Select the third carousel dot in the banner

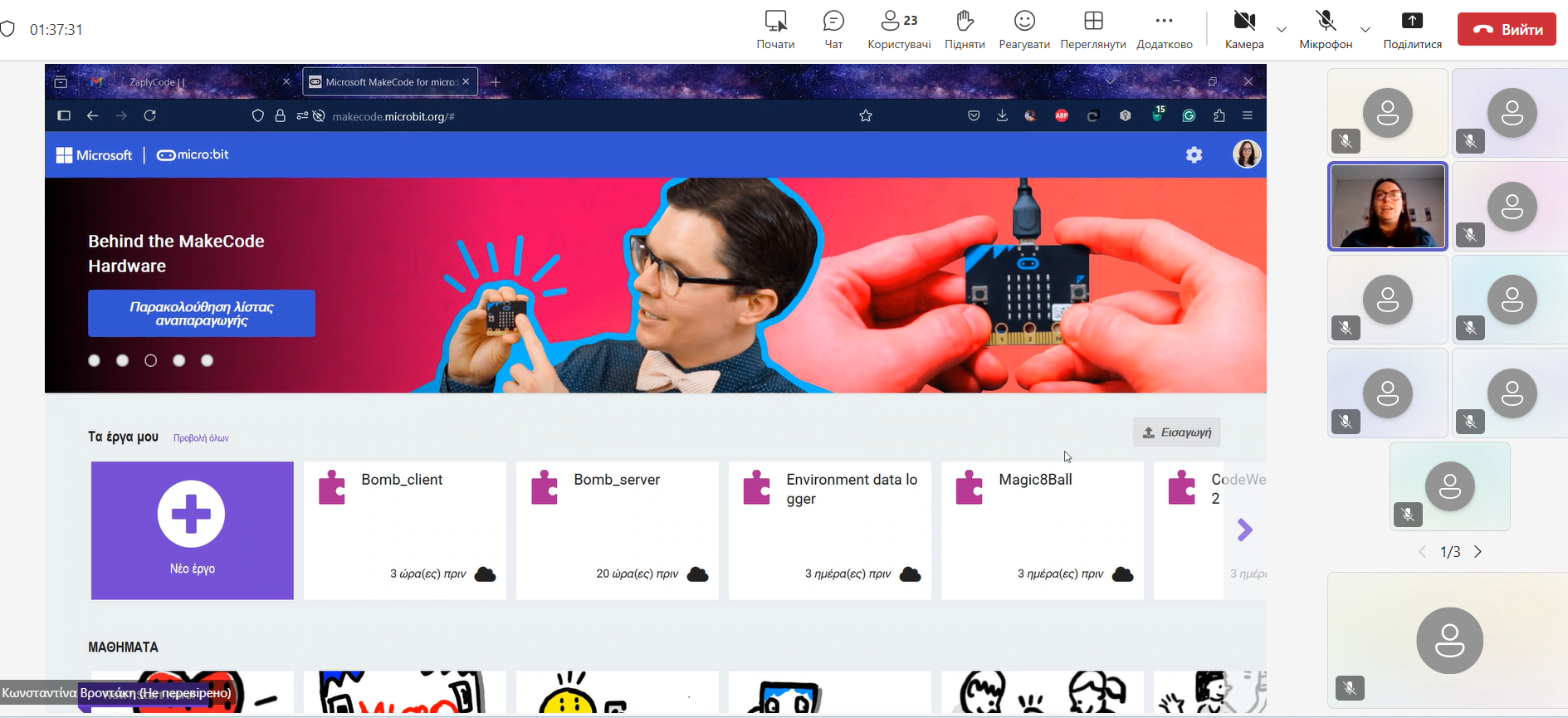150,360
